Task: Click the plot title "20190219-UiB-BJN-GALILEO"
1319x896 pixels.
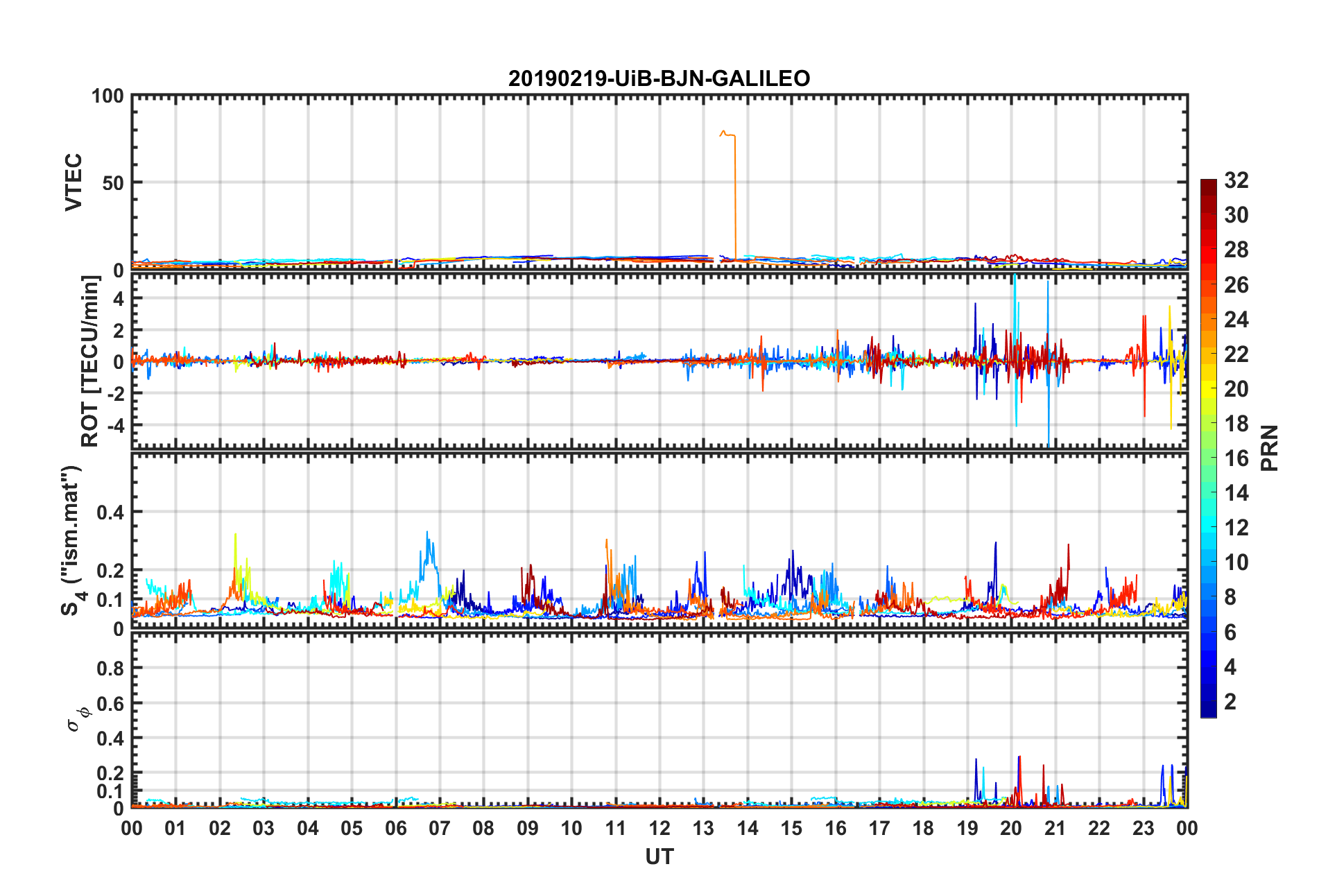Action: (659, 78)
